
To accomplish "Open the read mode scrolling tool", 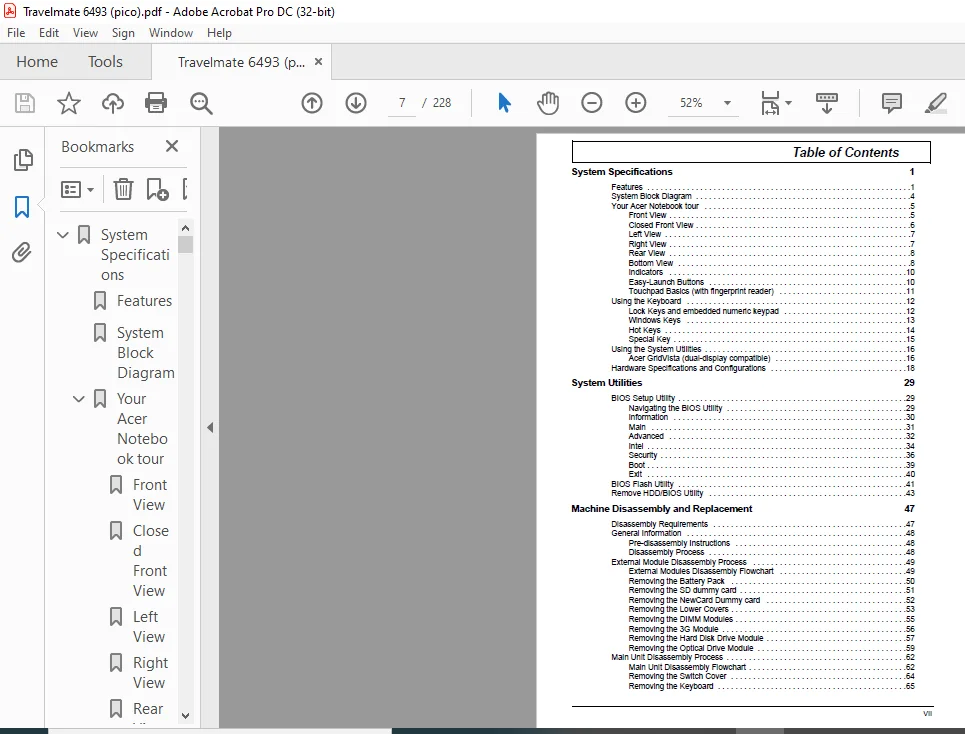I will (827, 103).
